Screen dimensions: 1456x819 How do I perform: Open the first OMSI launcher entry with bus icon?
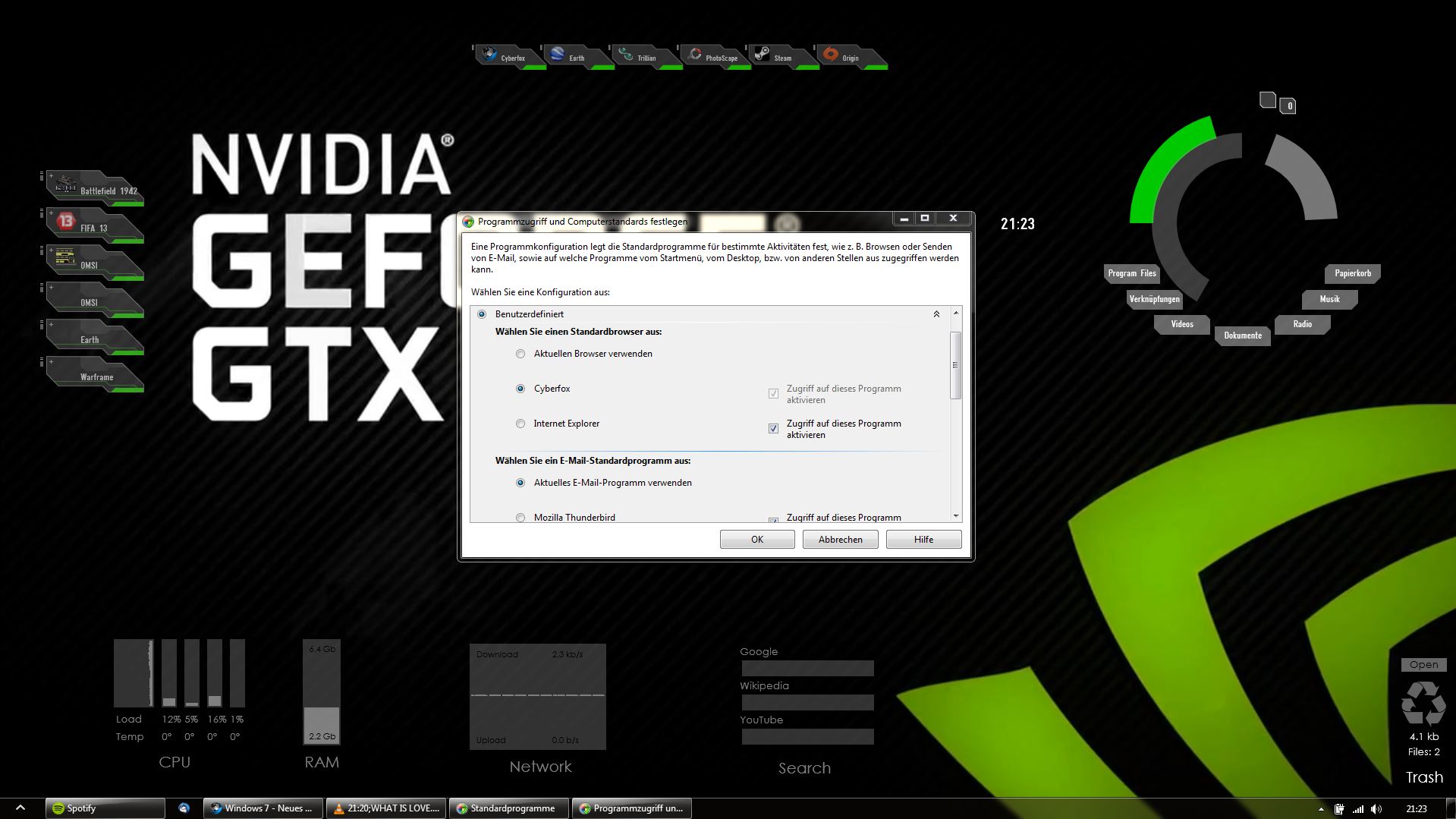pos(95,263)
